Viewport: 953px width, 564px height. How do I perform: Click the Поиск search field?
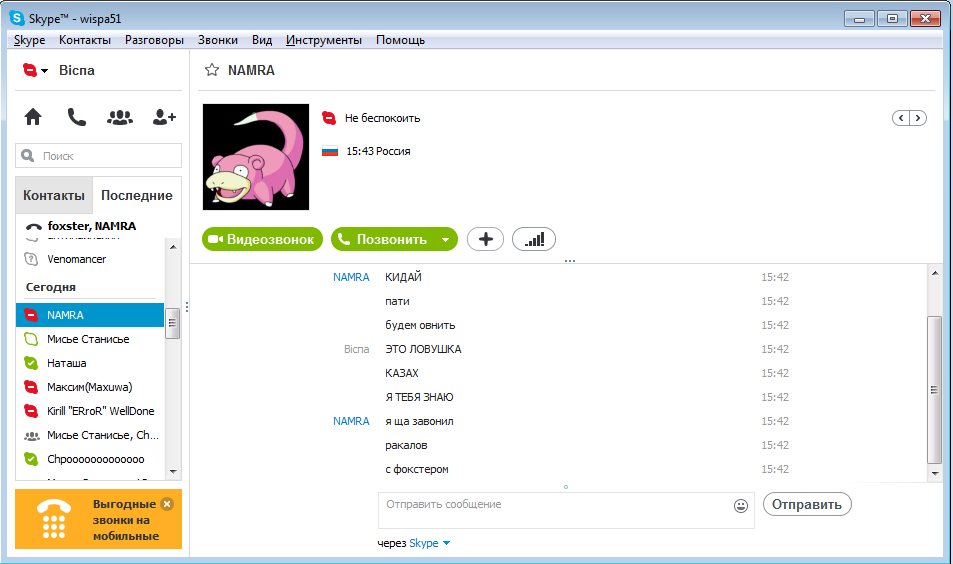pyautogui.click(x=99, y=156)
